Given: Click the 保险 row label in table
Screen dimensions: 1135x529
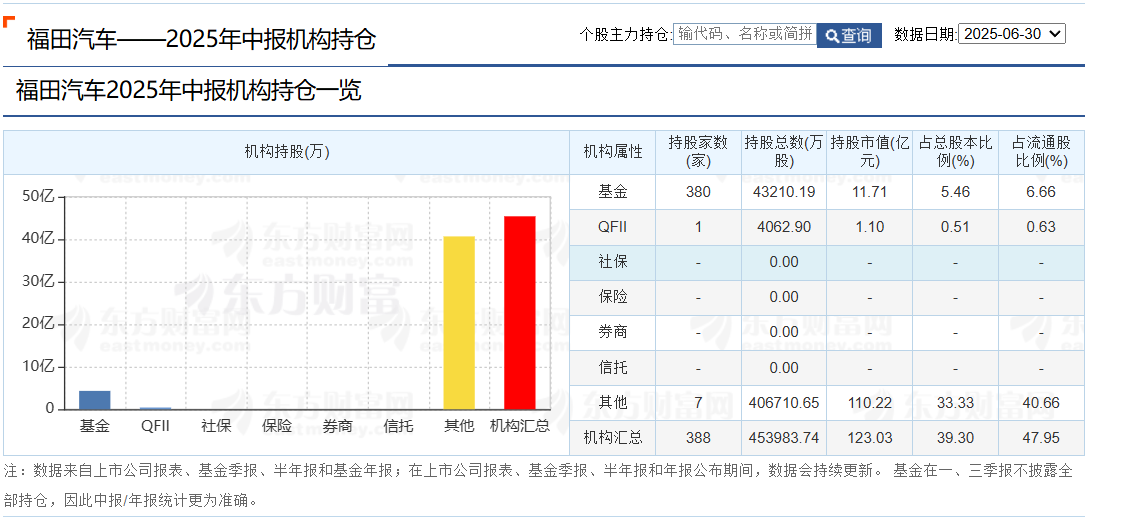Looking at the screenshot, I should (612, 297).
